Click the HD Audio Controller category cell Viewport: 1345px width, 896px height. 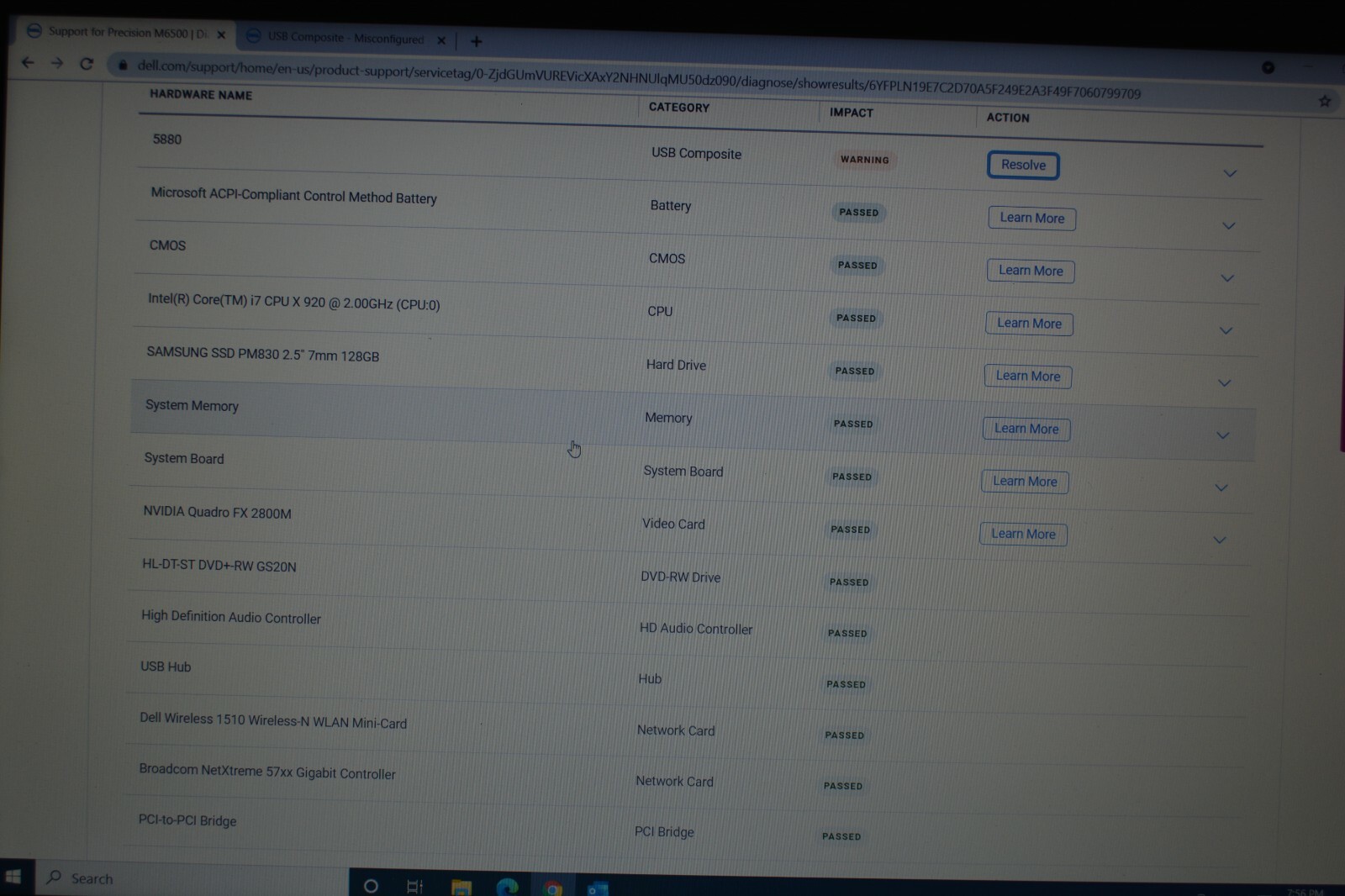[695, 629]
